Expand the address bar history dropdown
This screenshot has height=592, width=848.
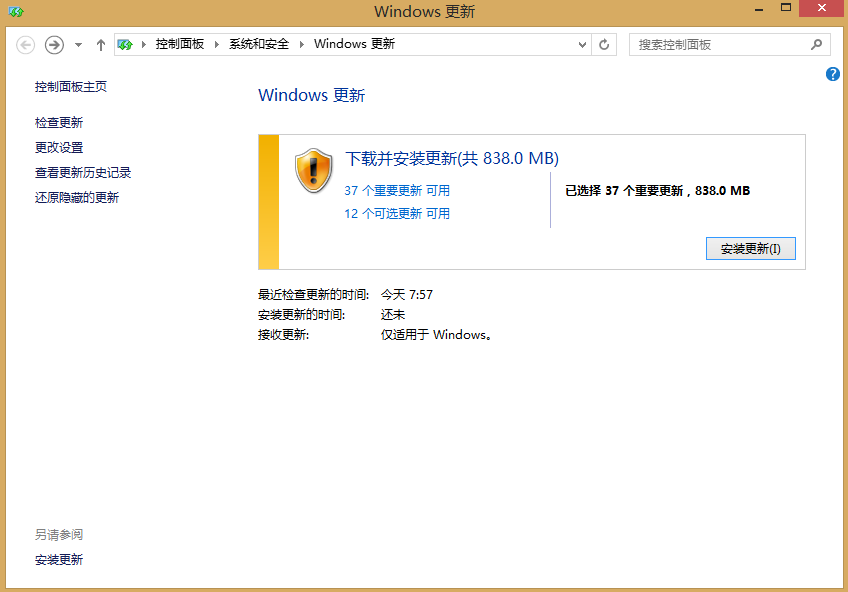[x=584, y=45]
